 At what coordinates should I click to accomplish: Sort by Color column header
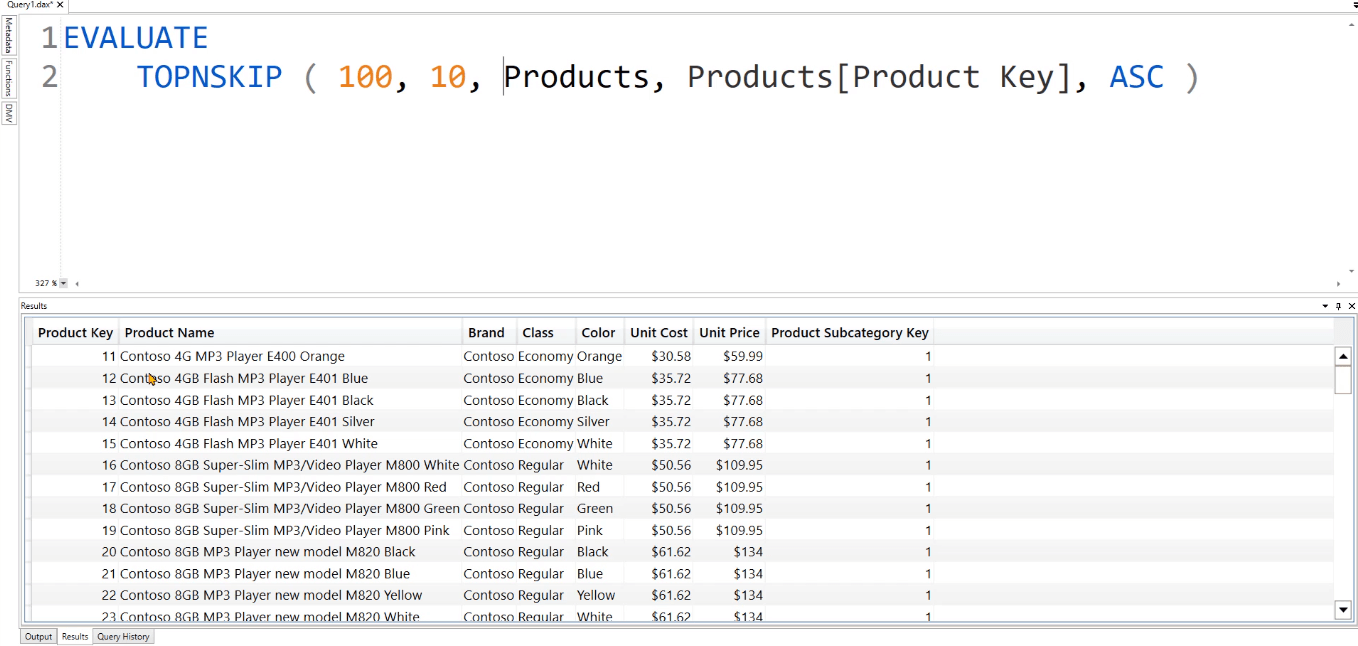pyautogui.click(x=599, y=333)
